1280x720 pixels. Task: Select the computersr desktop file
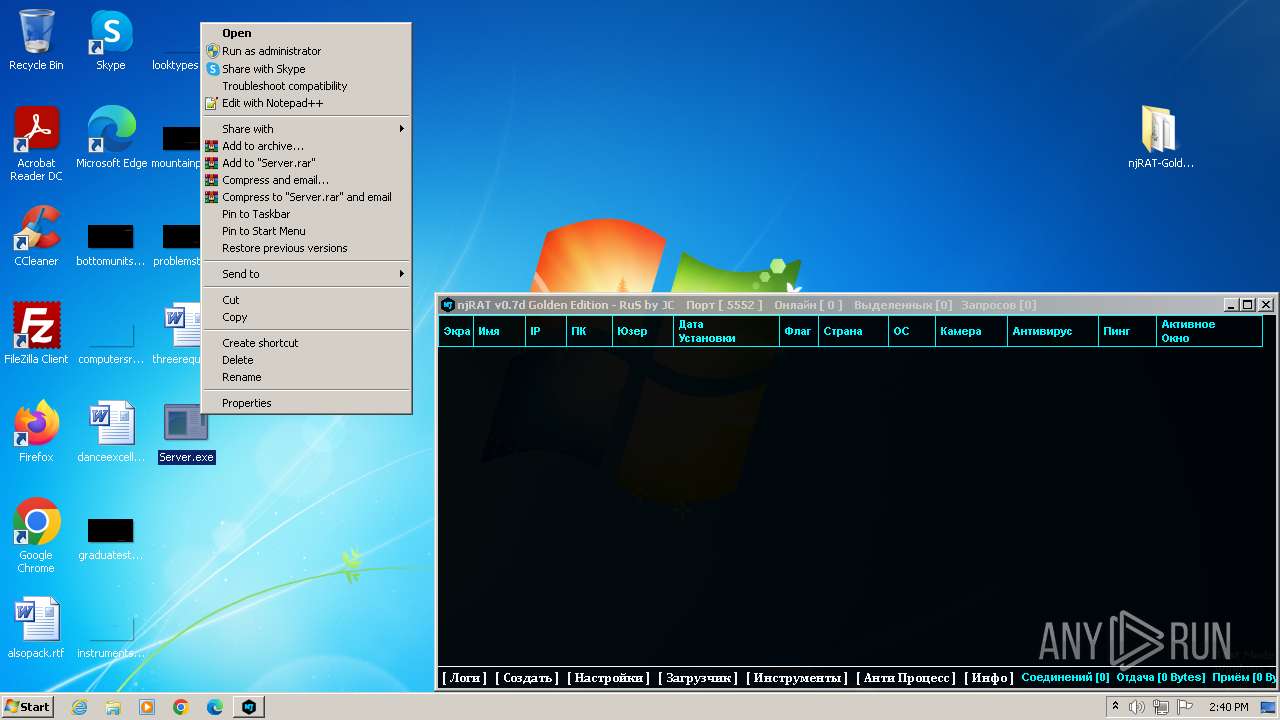pos(111,341)
